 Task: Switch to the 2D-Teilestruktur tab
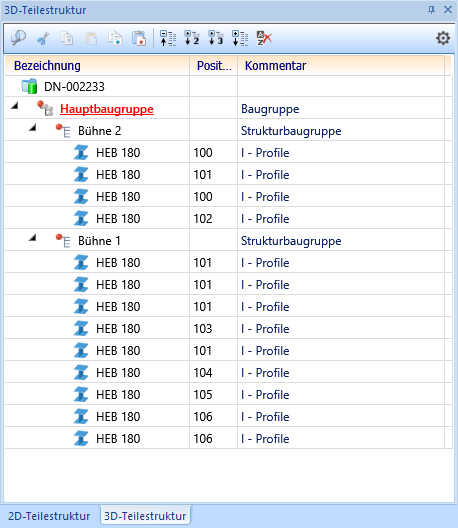[x=49, y=516]
